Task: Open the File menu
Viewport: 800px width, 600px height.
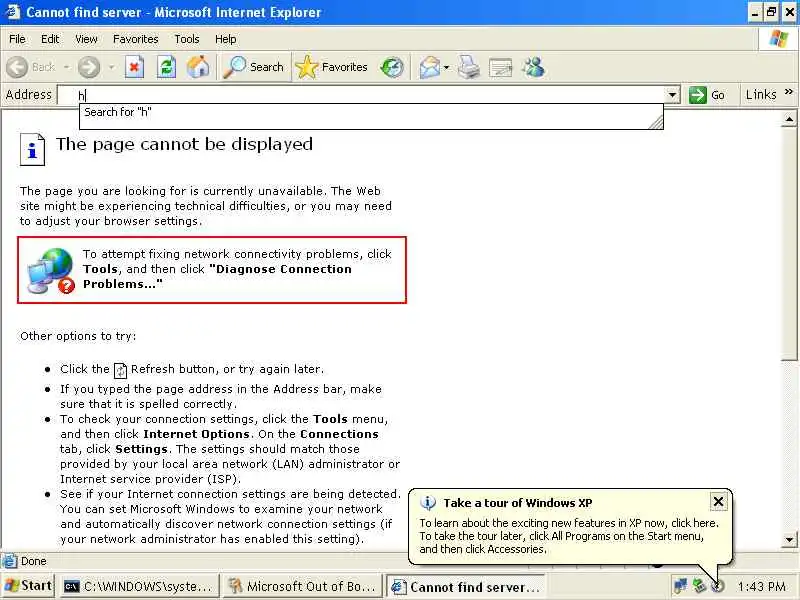Action: (x=17, y=39)
